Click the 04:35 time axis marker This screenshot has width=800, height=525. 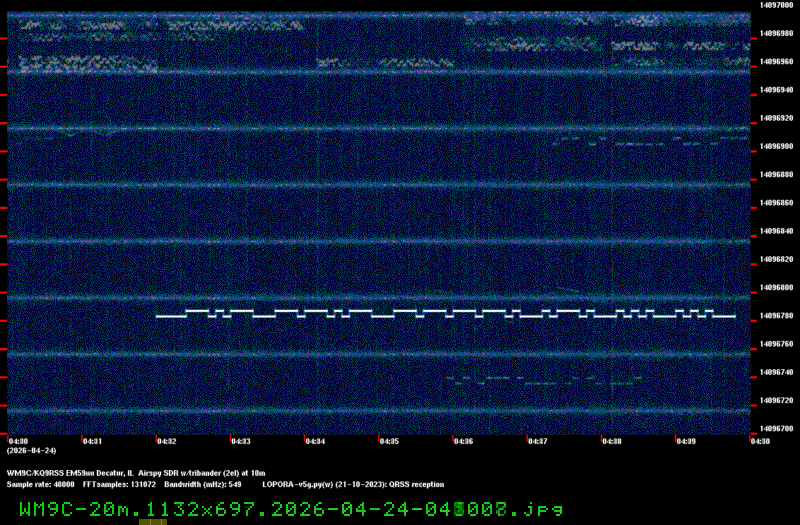click(x=389, y=440)
